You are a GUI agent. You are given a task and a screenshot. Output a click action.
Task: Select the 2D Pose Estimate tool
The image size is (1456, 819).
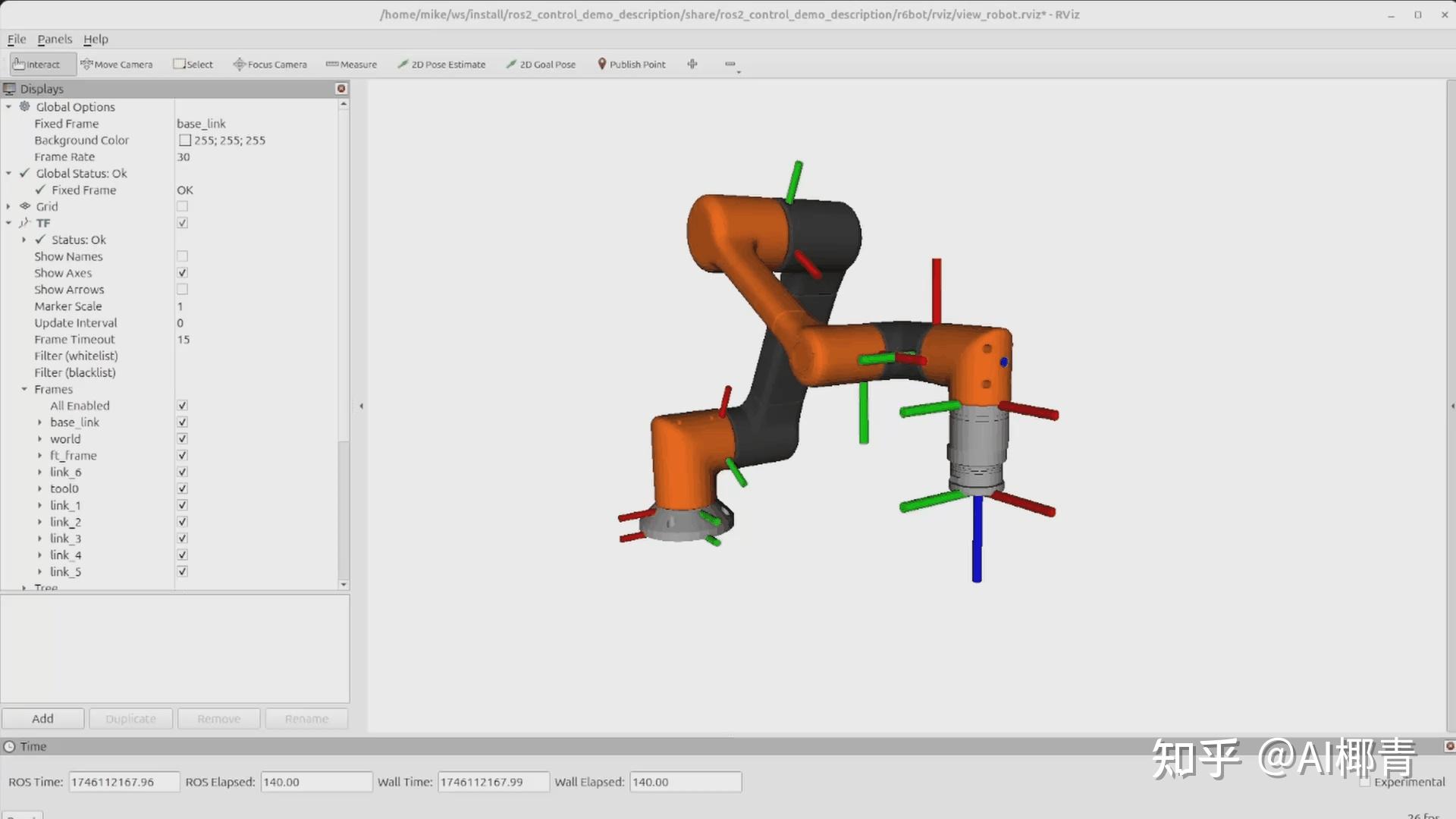tap(441, 64)
